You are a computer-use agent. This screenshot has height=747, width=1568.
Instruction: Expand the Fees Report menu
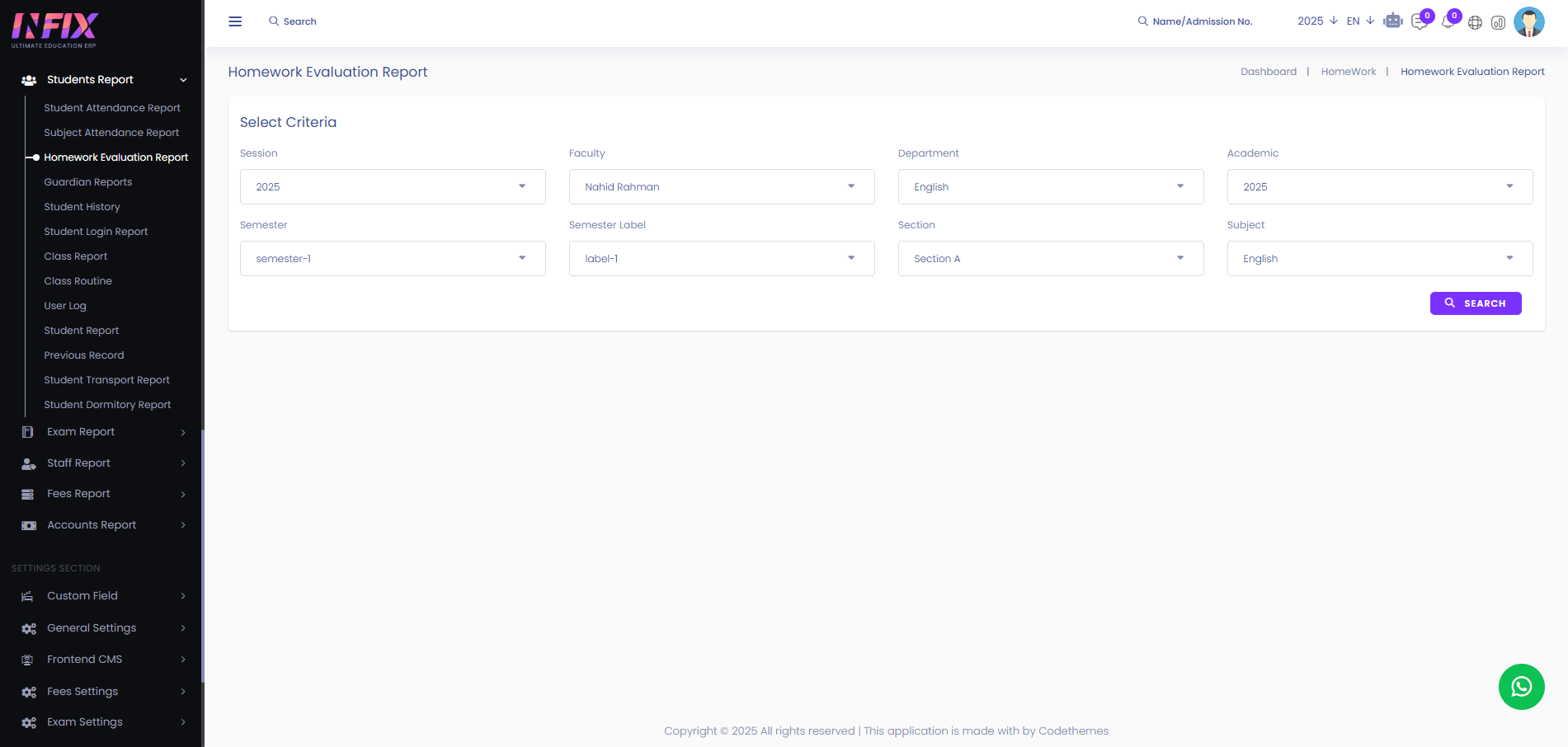(183, 494)
